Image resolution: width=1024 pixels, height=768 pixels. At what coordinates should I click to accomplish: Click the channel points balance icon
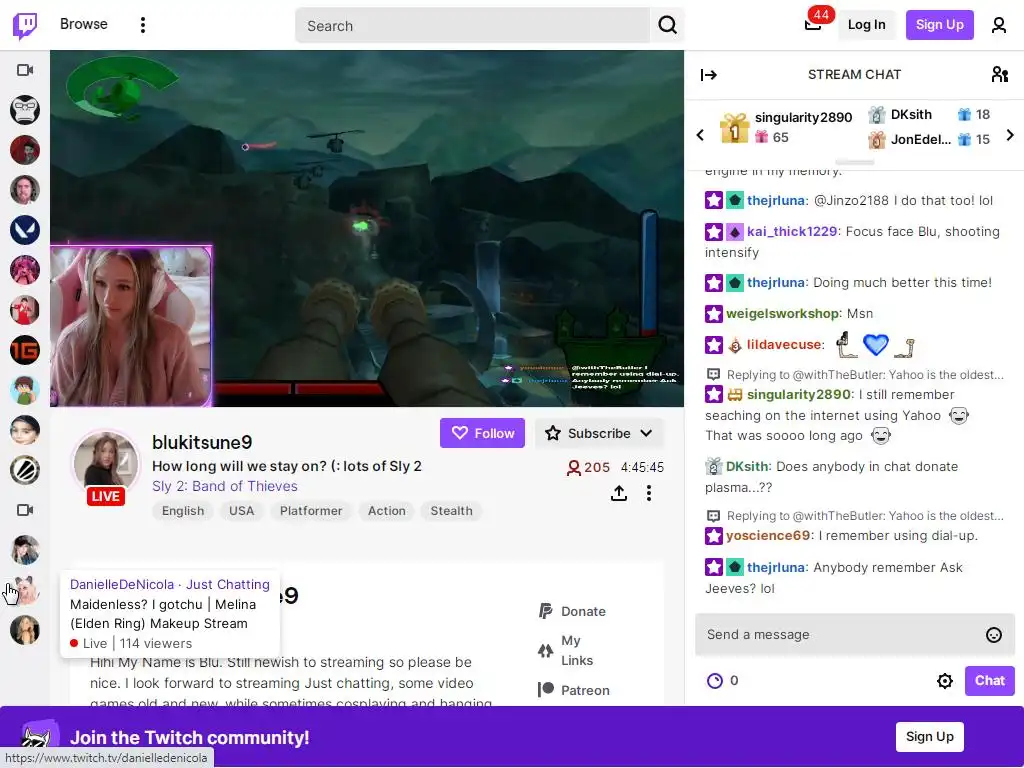pyautogui.click(x=715, y=681)
